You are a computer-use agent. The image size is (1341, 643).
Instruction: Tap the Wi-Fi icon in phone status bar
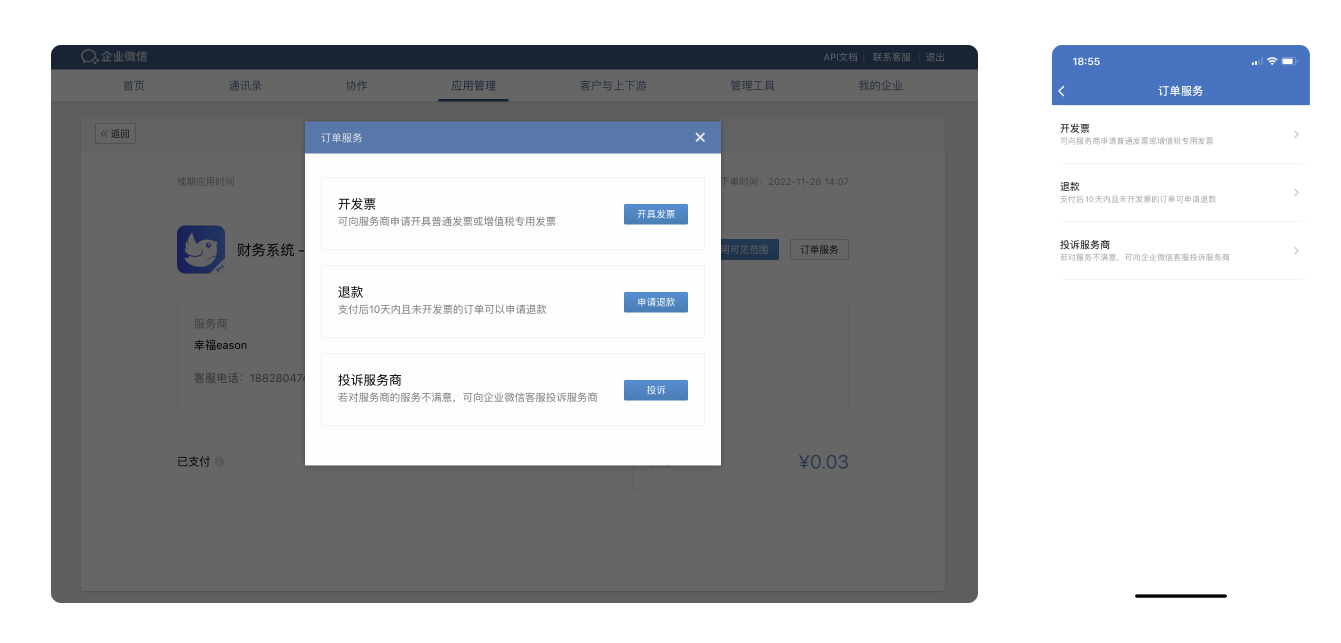pyautogui.click(x=1272, y=61)
